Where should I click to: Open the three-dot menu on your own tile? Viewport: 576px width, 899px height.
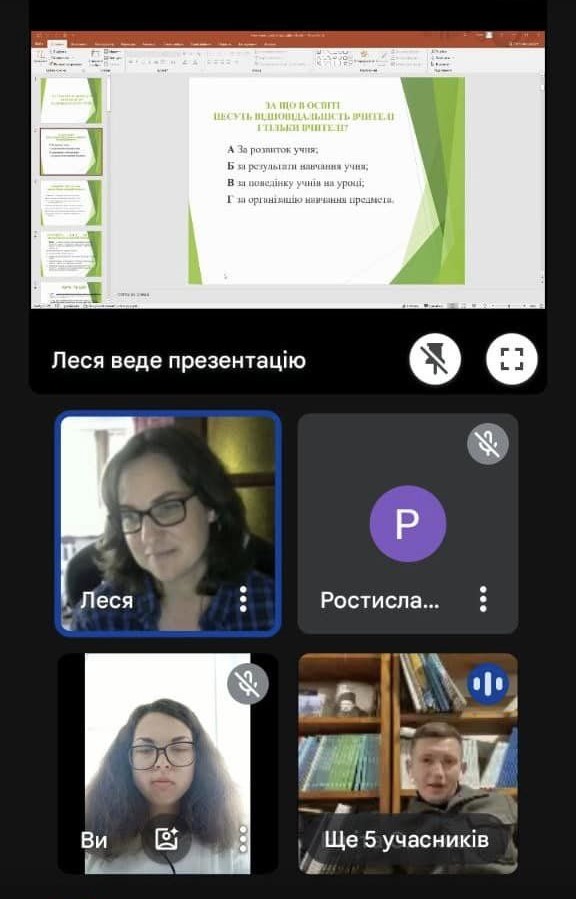coord(243,839)
